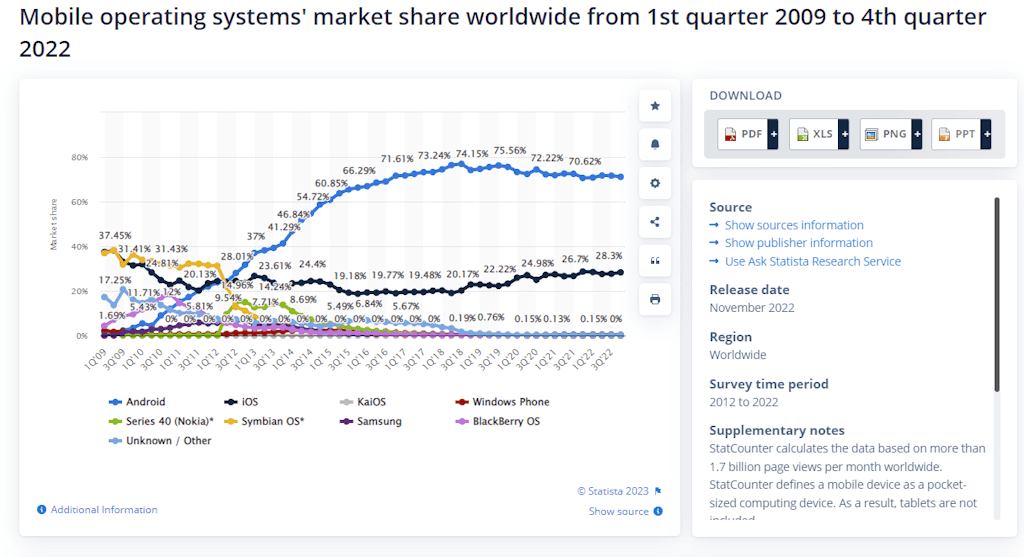Toggle Symbian OS legend entry
Viewport: 1024px width, 557px height.
pyautogui.click(x=264, y=421)
